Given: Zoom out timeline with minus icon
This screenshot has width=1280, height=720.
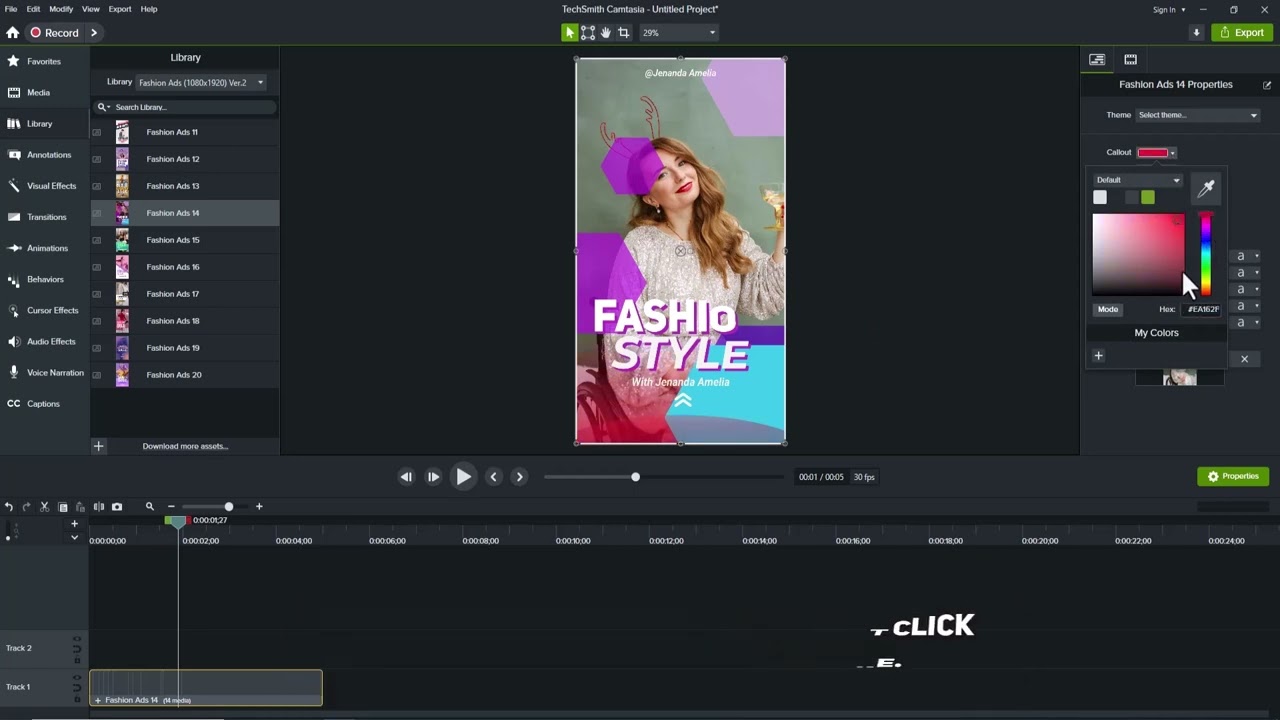Looking at the screenshot, I should [171, 507].
